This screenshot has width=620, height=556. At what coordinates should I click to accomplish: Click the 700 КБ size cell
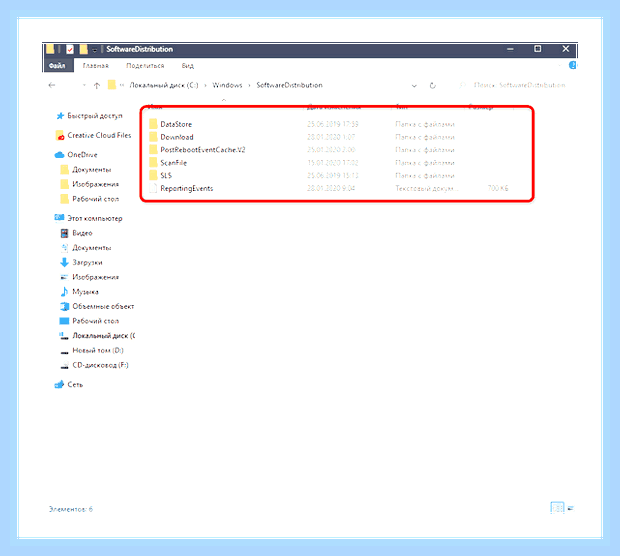[497, 188]
